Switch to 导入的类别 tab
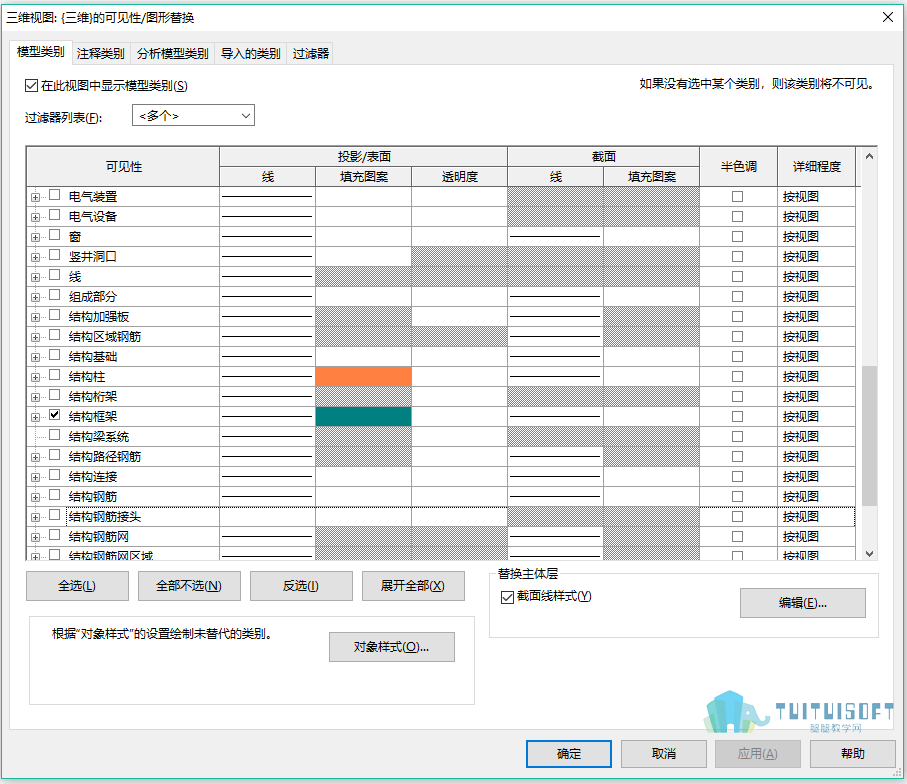 [x=250, y=54]
